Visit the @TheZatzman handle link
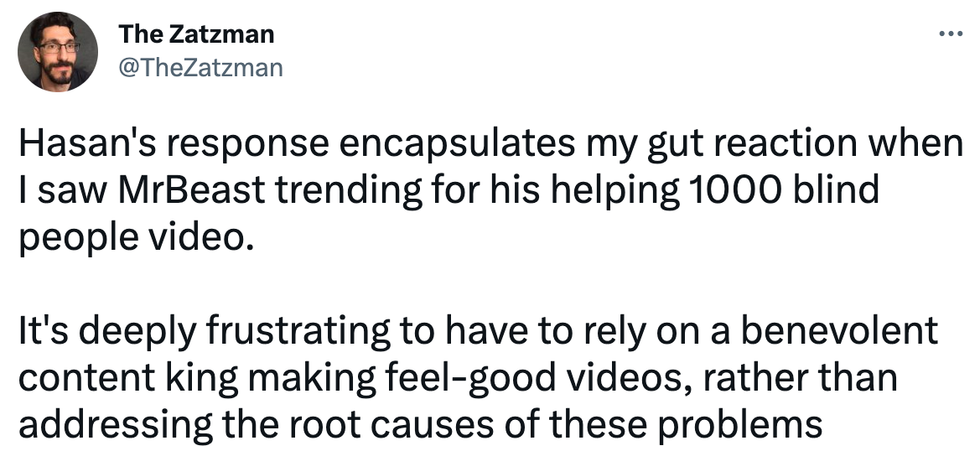Viewport: 980px width, 451px height. point(200,67)
